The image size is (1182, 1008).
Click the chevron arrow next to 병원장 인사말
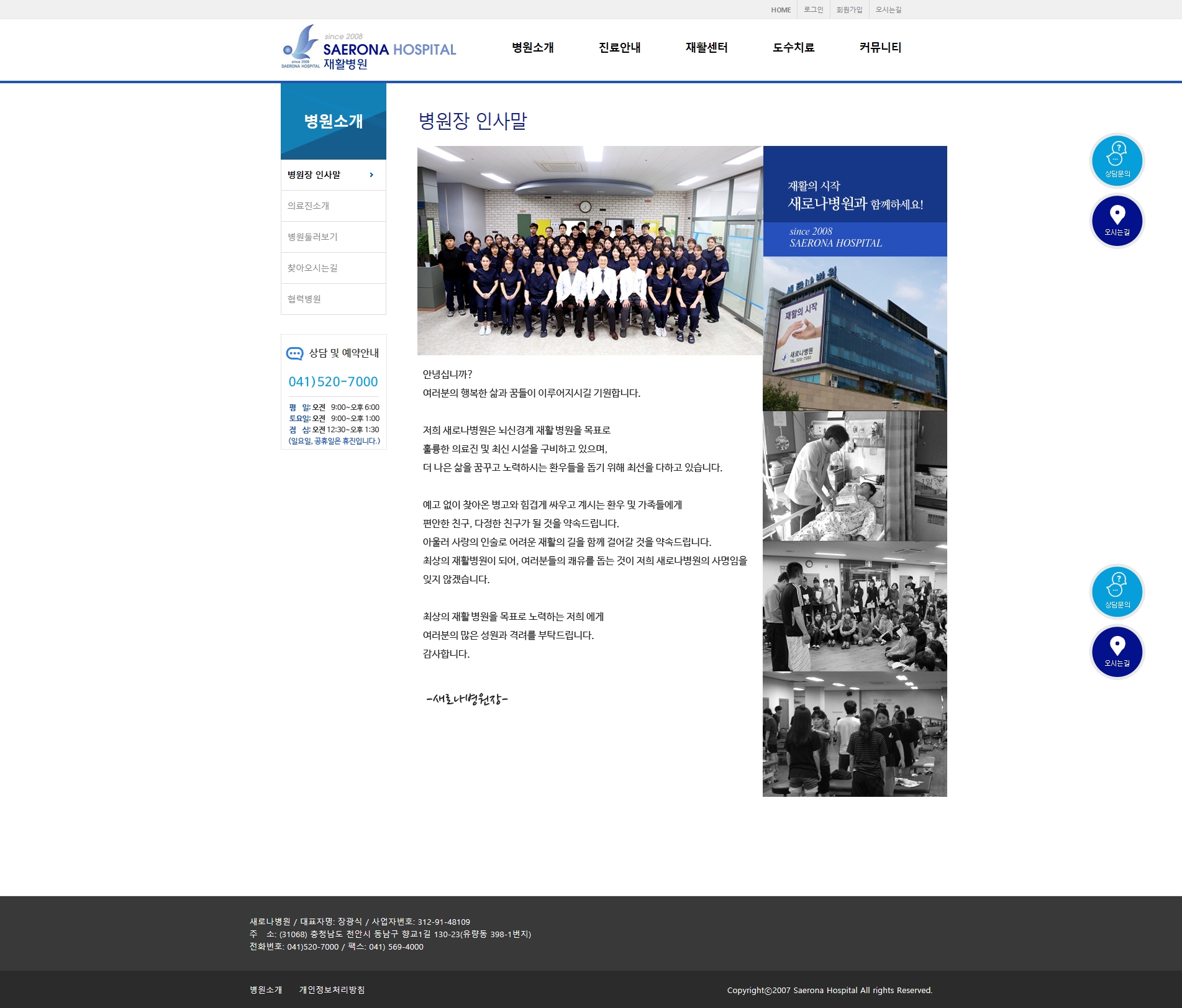coord(371,175)
